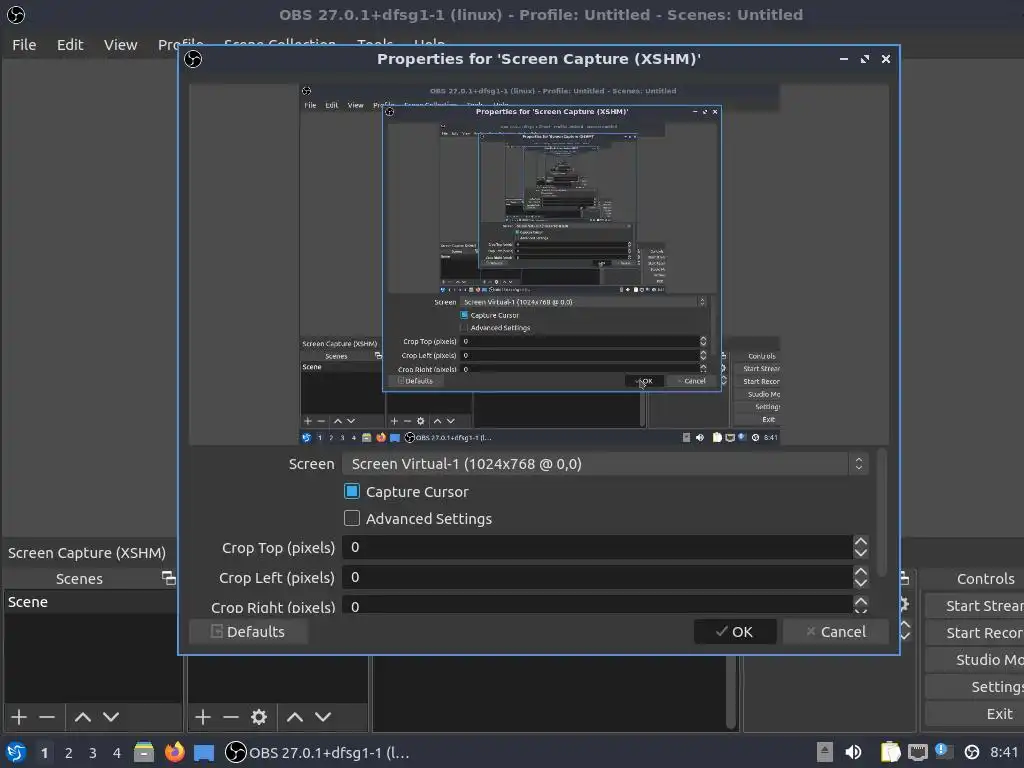Click the update notification tray icon

click(944, 751)
